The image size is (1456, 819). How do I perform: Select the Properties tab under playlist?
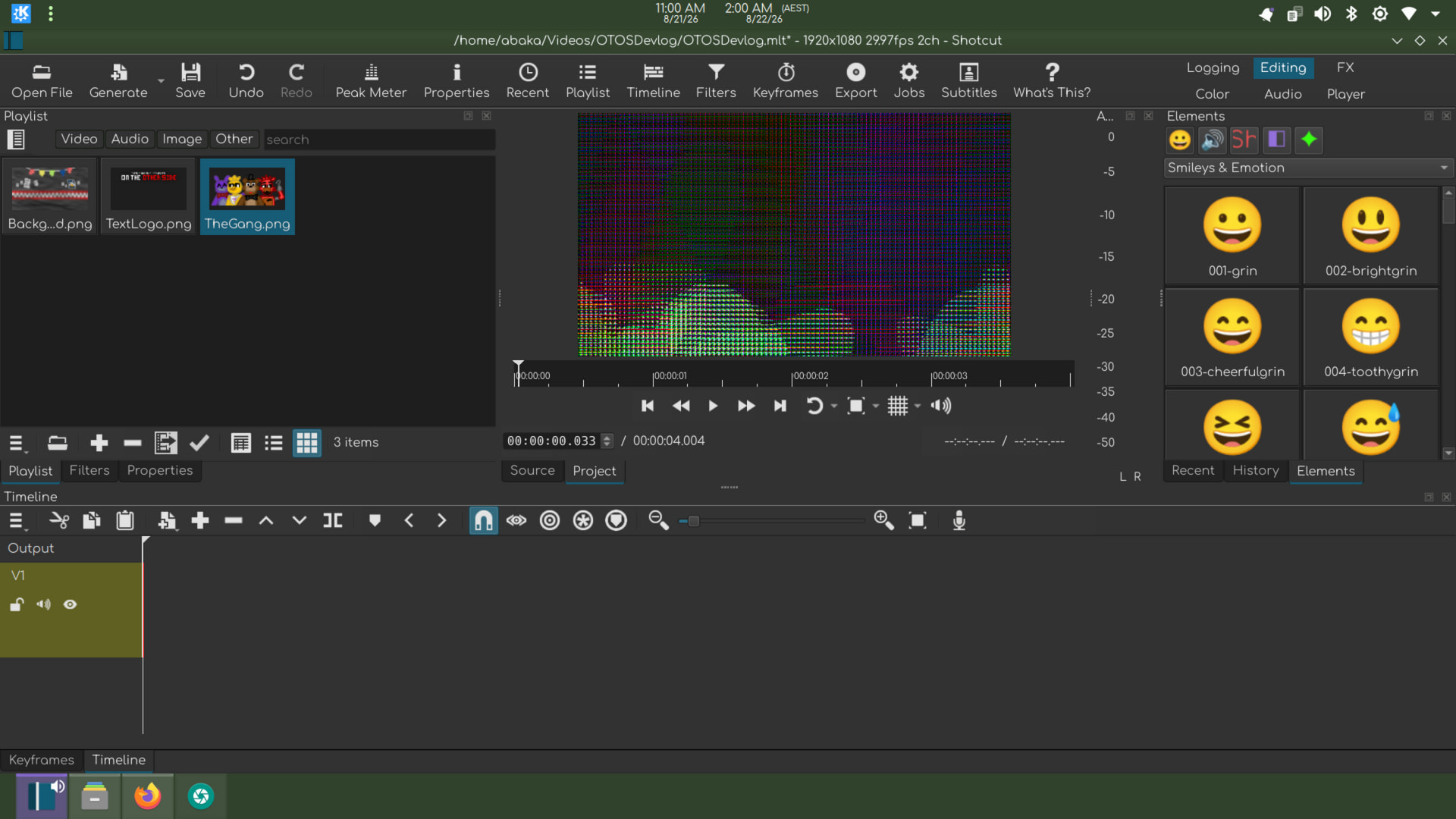click(x=160, y=470)
